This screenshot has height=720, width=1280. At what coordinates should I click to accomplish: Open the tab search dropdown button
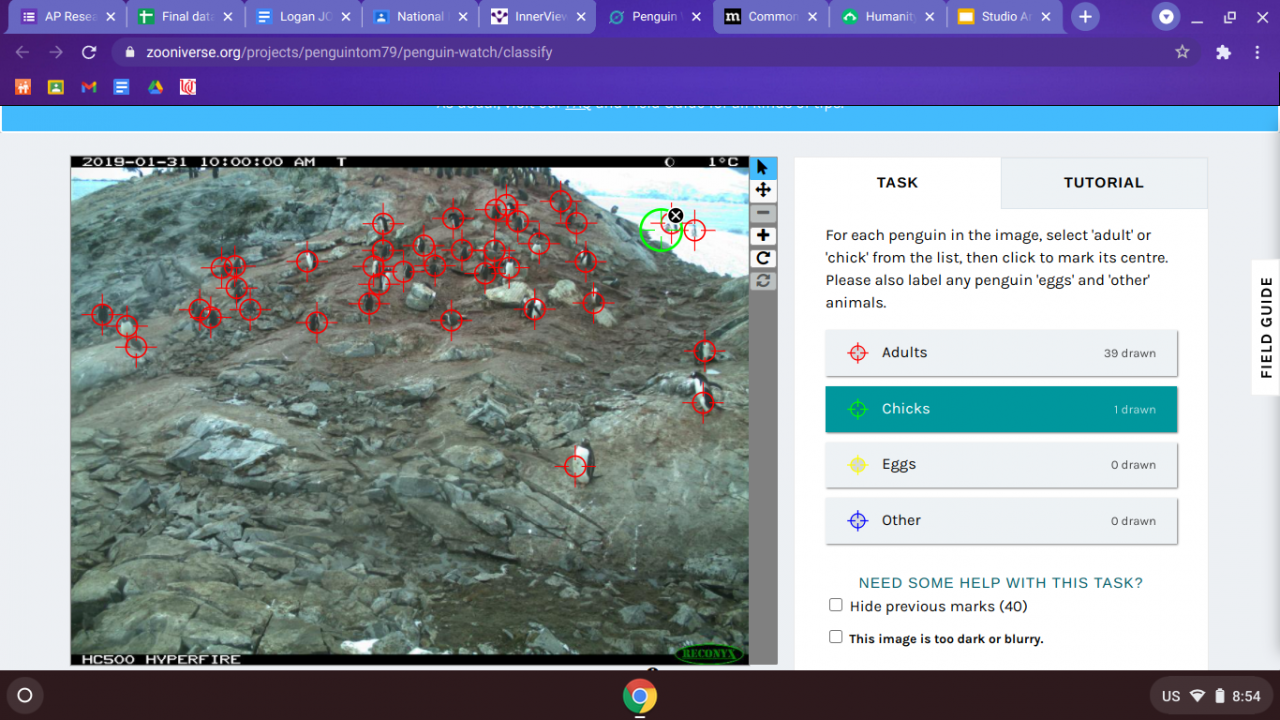(x=1165, y=17)
